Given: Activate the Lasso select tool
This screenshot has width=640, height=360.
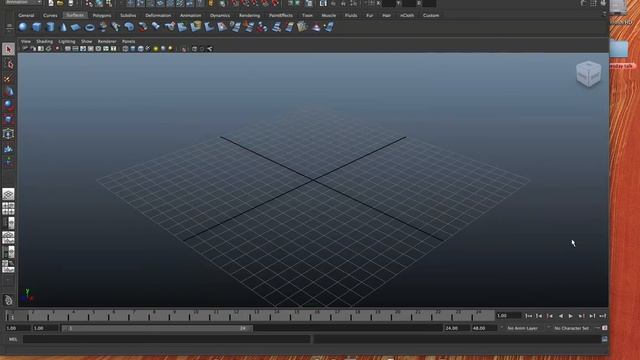Looking at the screenshot, I should pyautogui.click(x=9, y=64).
